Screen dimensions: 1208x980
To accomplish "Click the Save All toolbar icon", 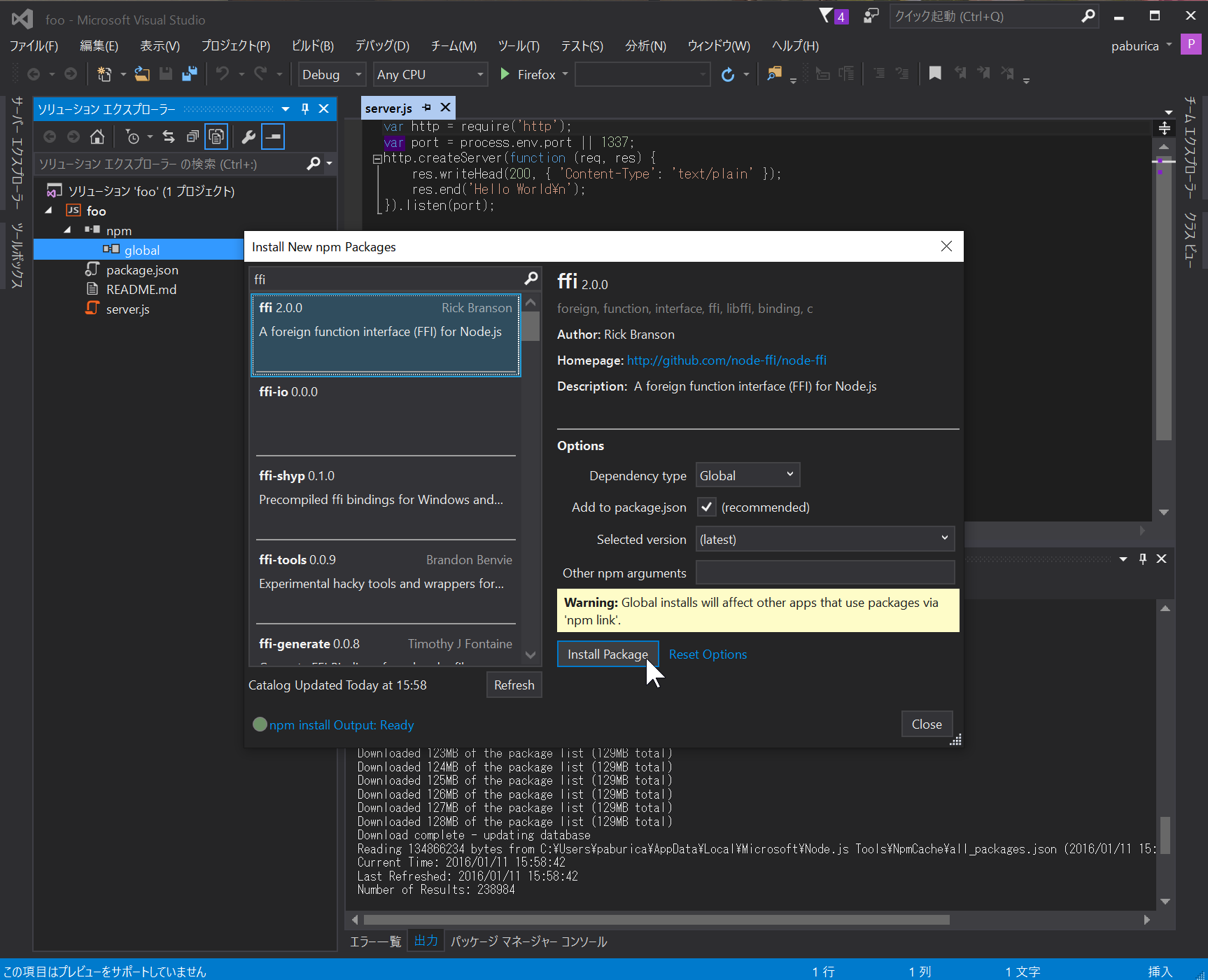I will click(x=189, y=74).
